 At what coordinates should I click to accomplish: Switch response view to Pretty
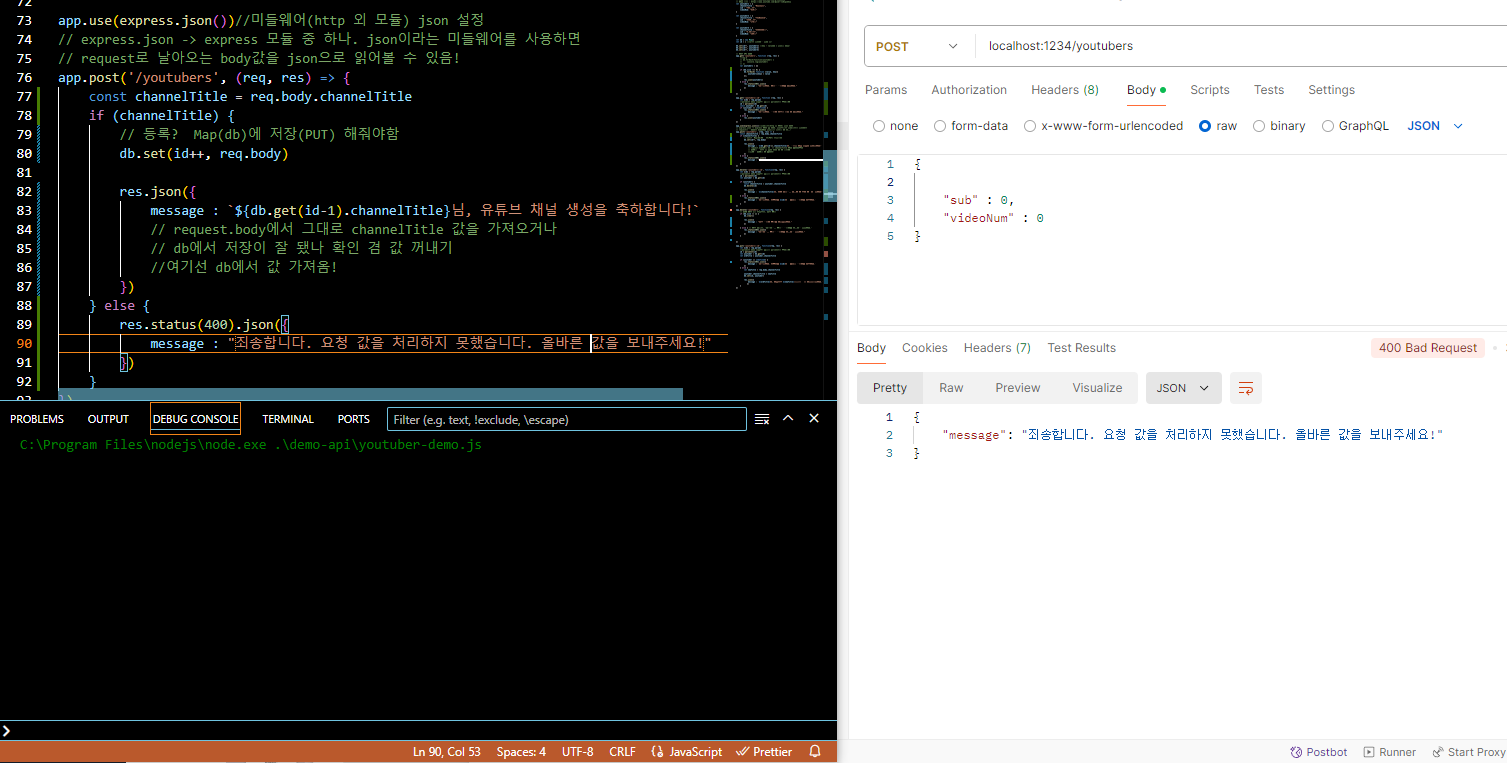click(890, 388)
